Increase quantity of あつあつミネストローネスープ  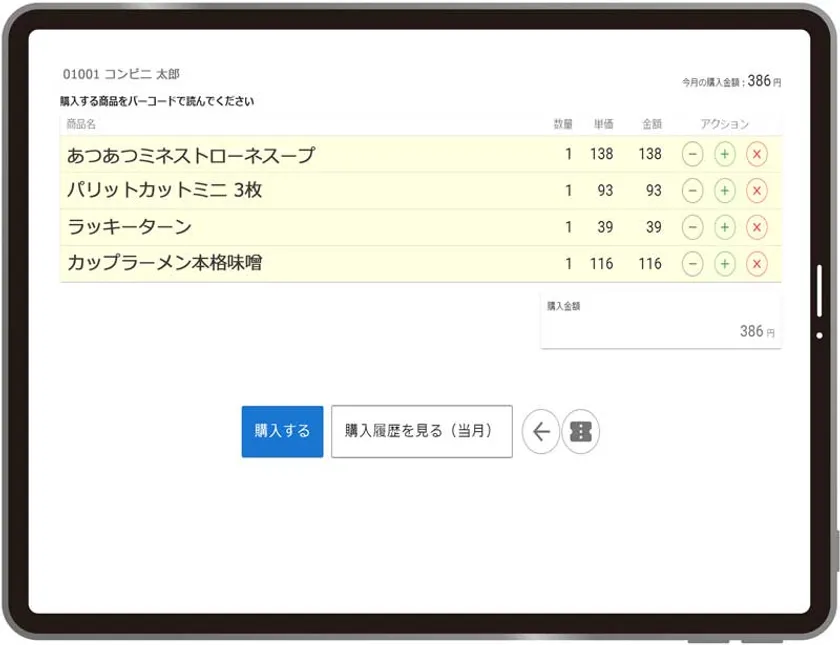click(725, 154)
